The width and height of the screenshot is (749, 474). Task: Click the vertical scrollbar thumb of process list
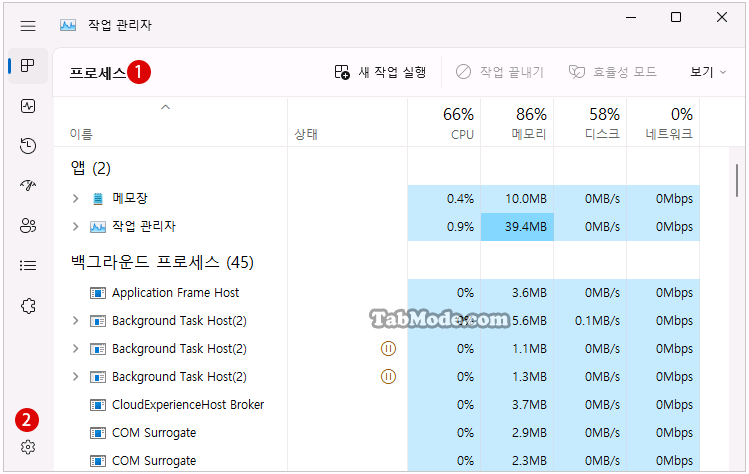pos(737,180)
